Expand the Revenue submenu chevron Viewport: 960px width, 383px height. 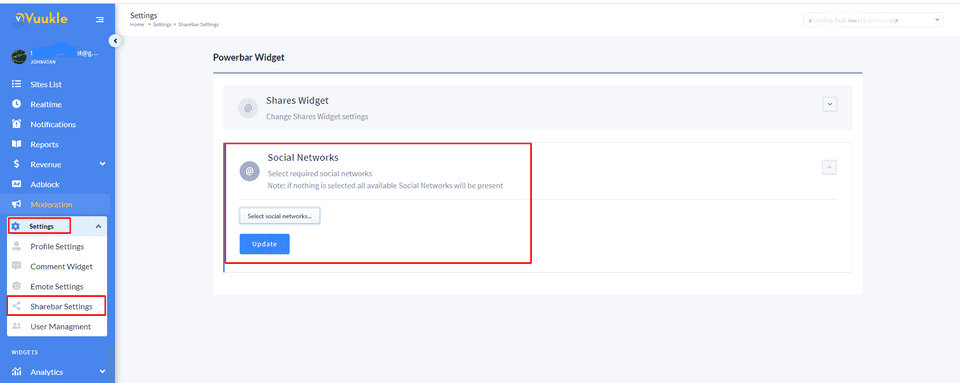point(102,164)
